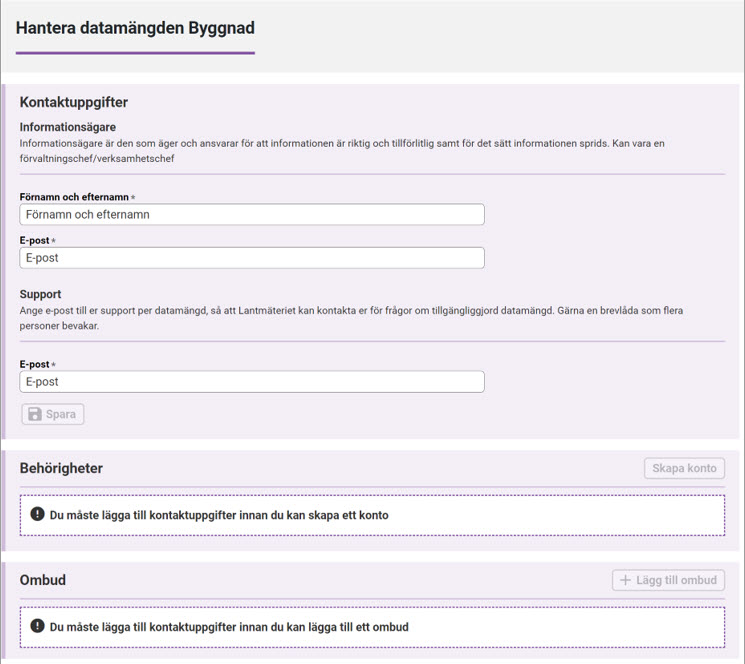This screenshot has height=664, width=745.
Task: Focus the Förnamn och efternamn input field
Action: [x=252, y=215]
